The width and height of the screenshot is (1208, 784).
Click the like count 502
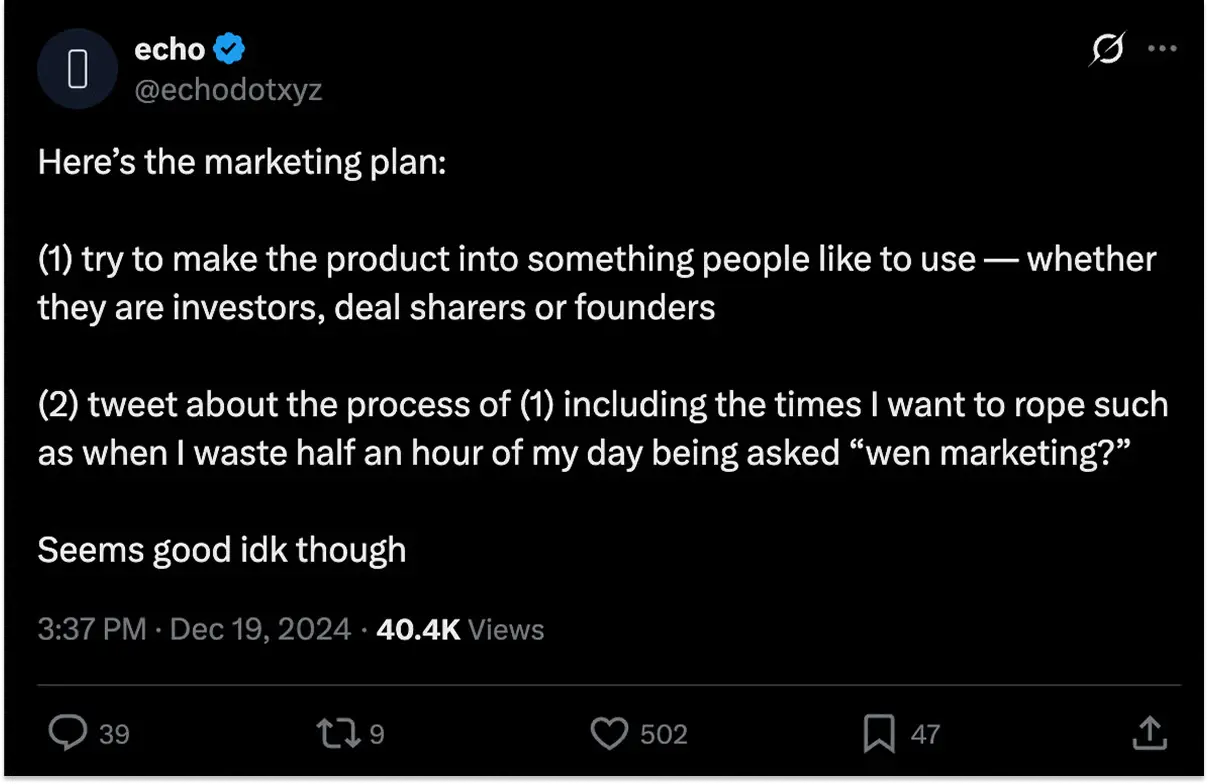click(x=663, y=735)
